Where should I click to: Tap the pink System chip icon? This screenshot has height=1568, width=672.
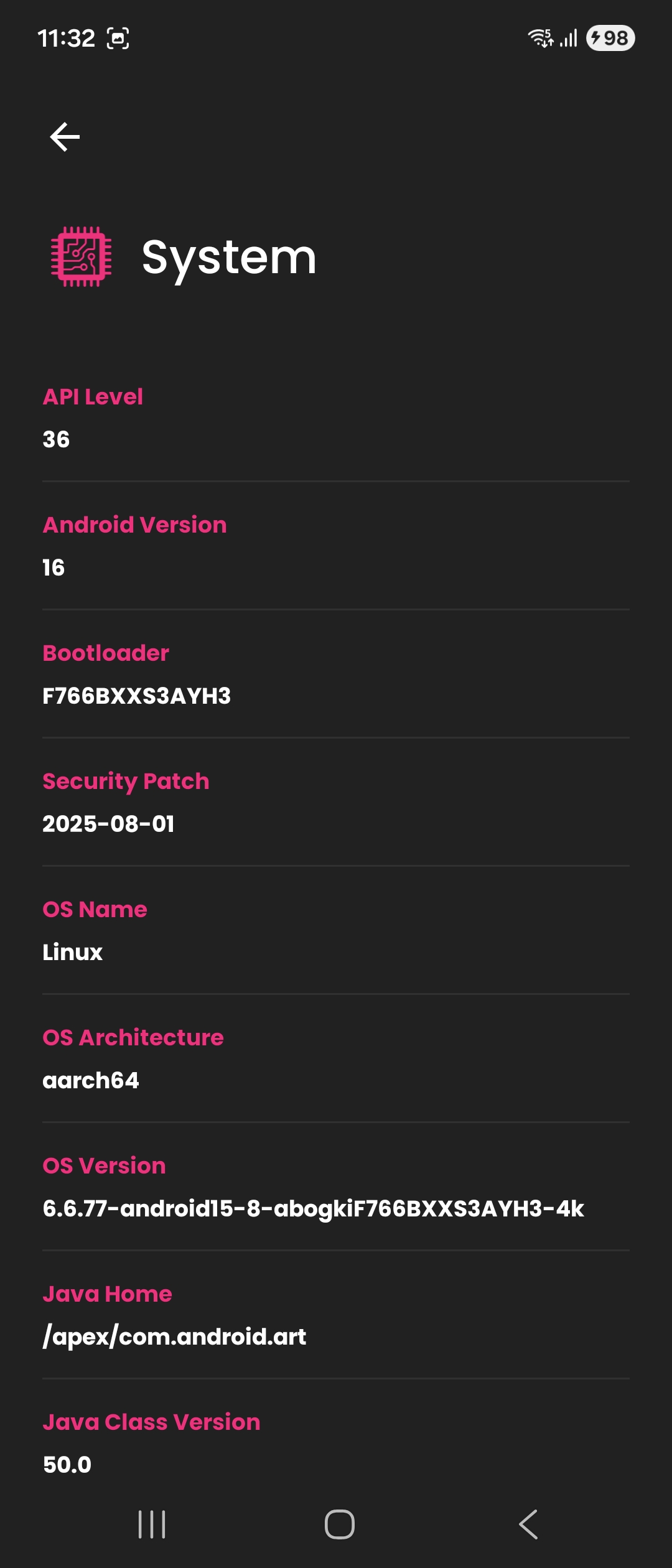pos(82,256)
